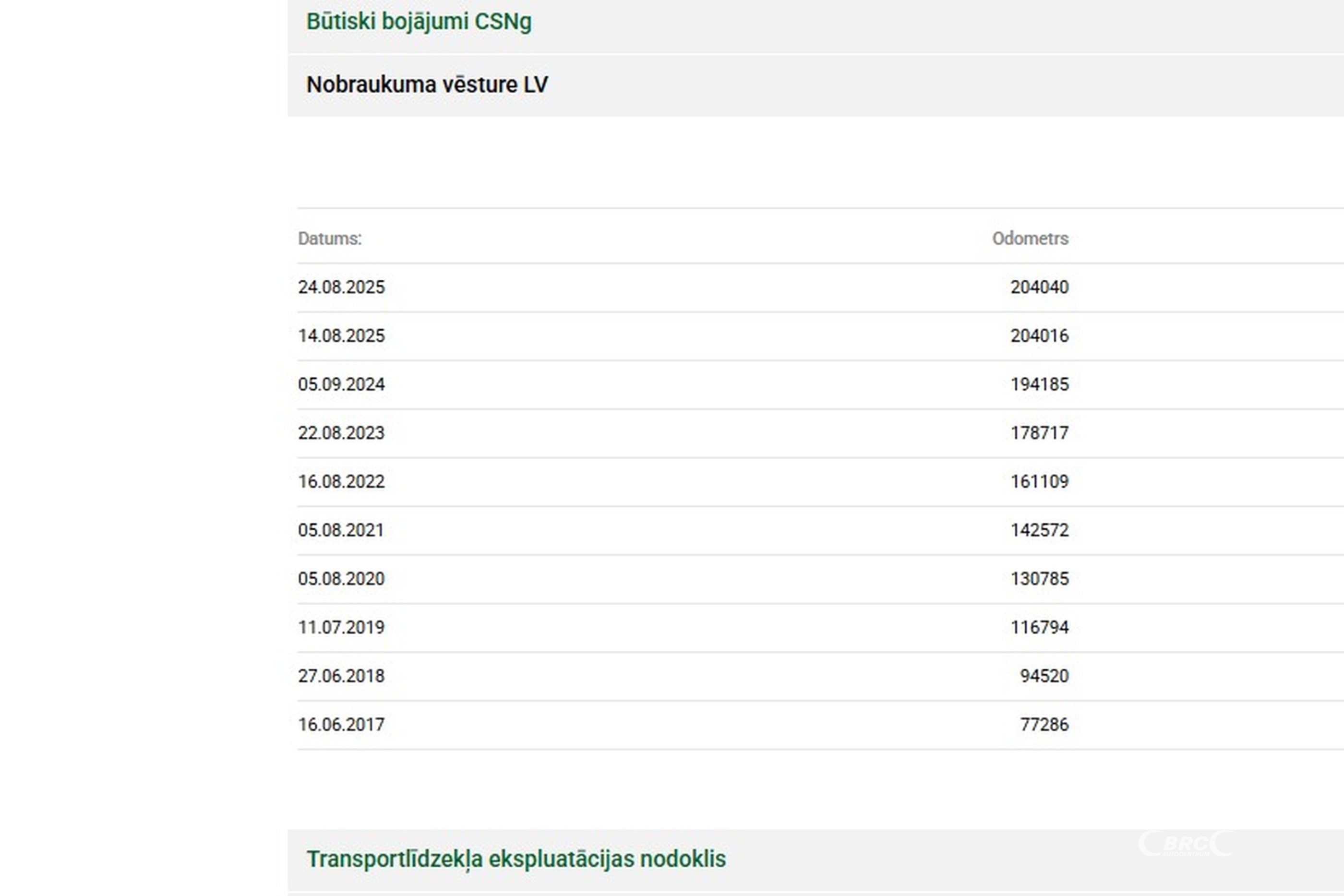Viewport: 1344px width, 896px height.
Task: Click the Datums column header
Action: pos(330,239)
